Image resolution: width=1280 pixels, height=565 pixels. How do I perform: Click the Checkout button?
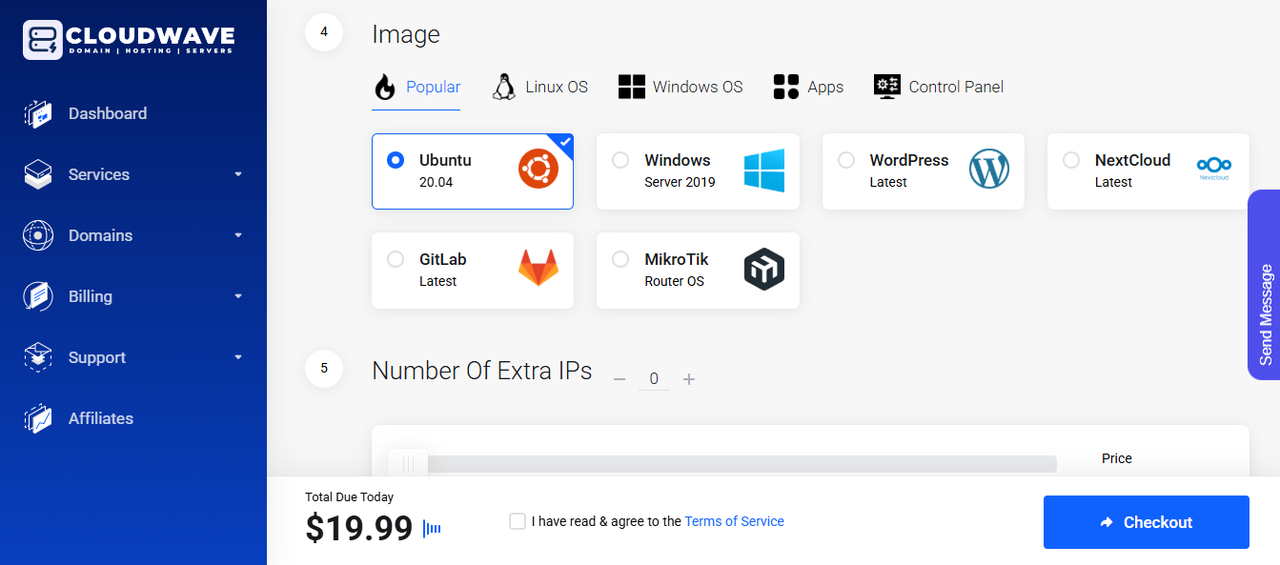(1146, 522)
